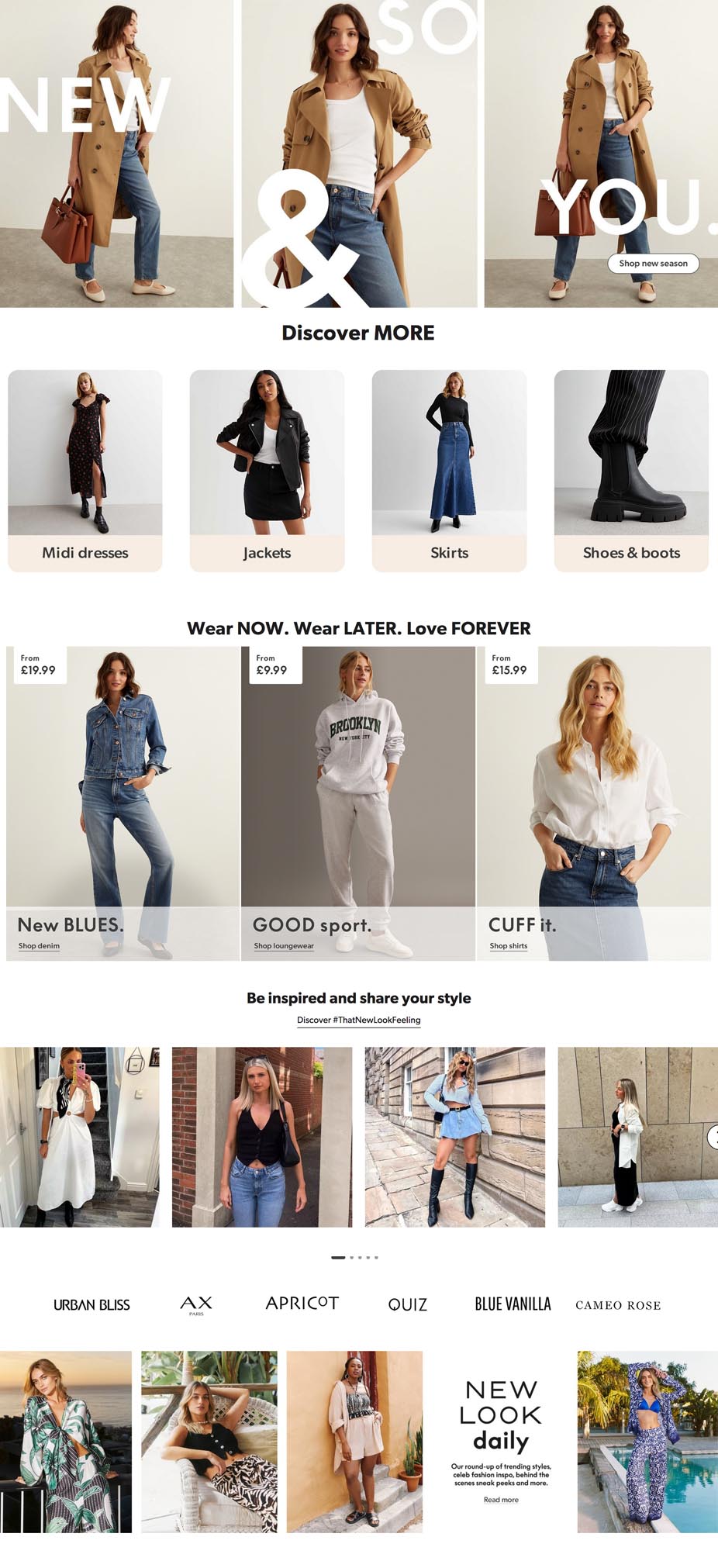The image size is (718, 1568).
Task: Open the AX Paris brand logo
Action: coord(196,1305)
